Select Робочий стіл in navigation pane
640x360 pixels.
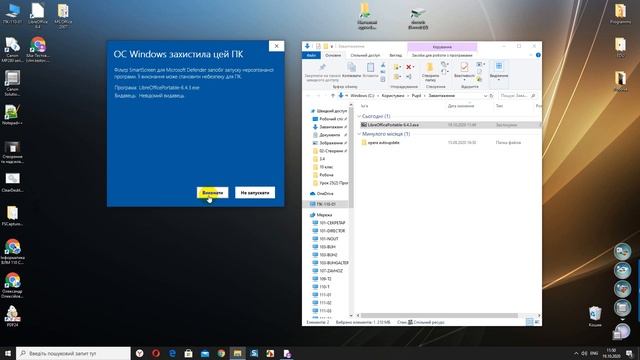[x=330, y=119]
